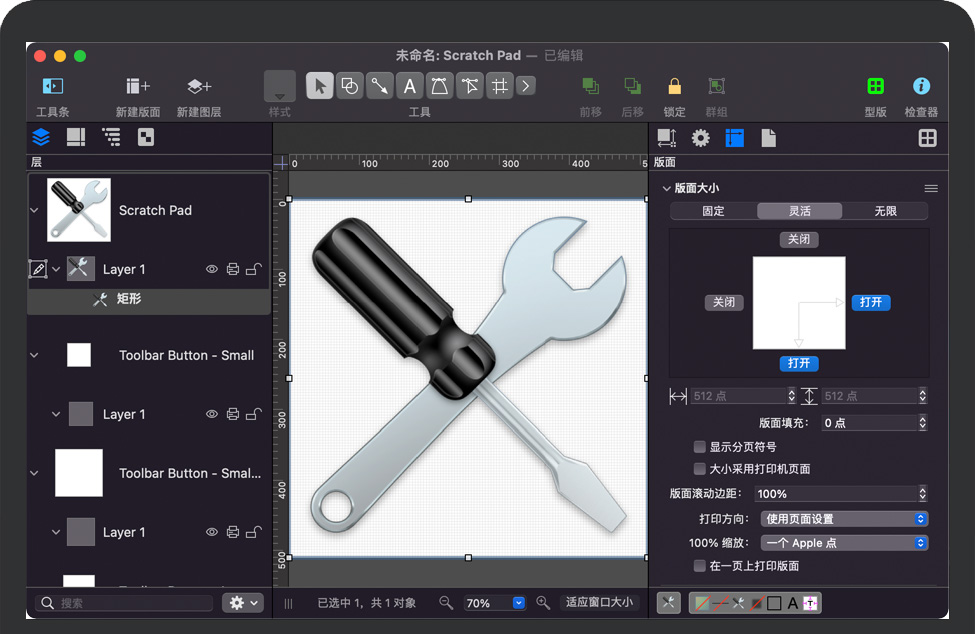Activate the Text tool in toolbar
Viewport: 975px width, 634px height.
click(x=409, y=86)
